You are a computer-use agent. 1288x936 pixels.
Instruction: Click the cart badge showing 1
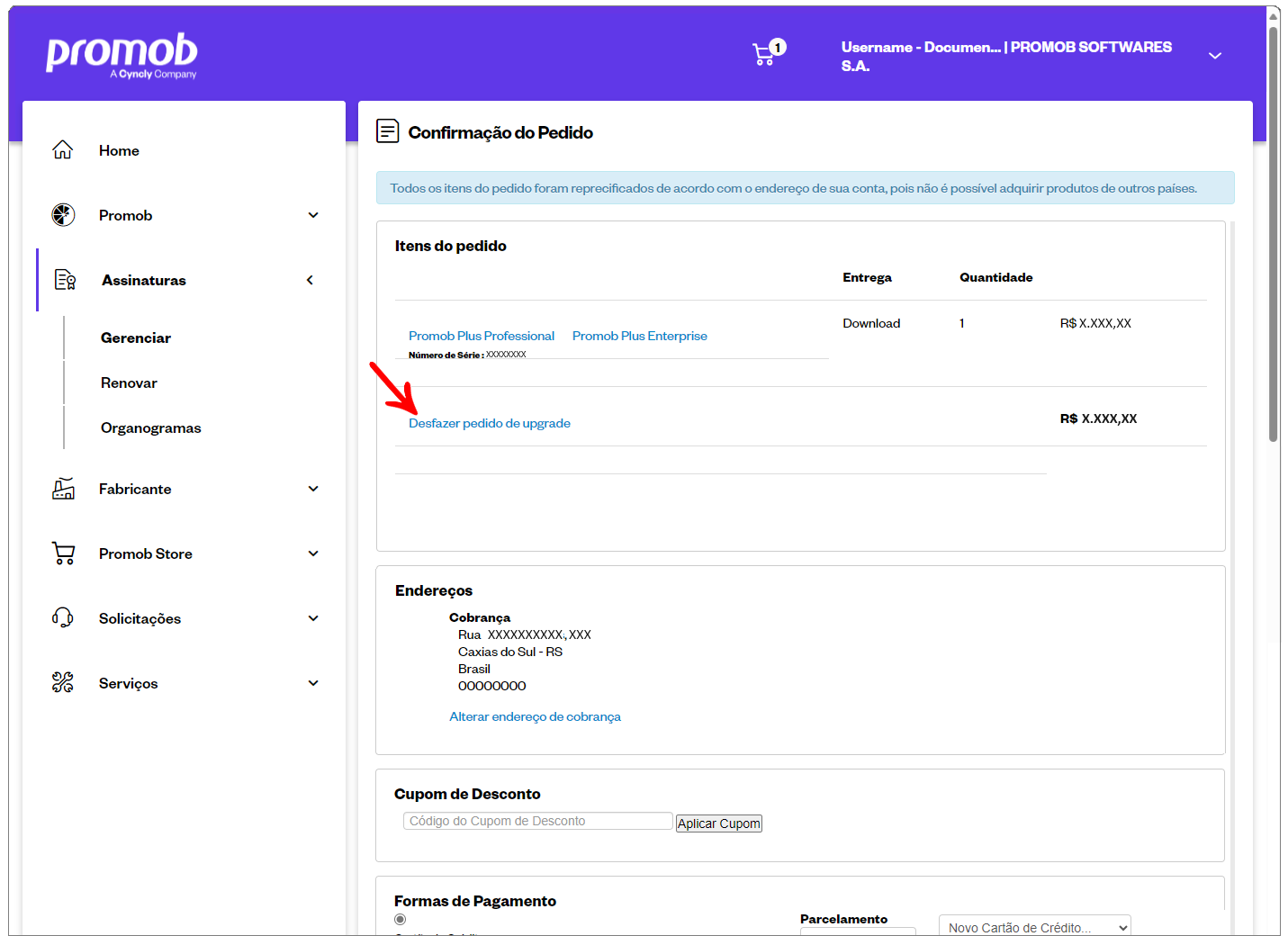coord(778,47)
